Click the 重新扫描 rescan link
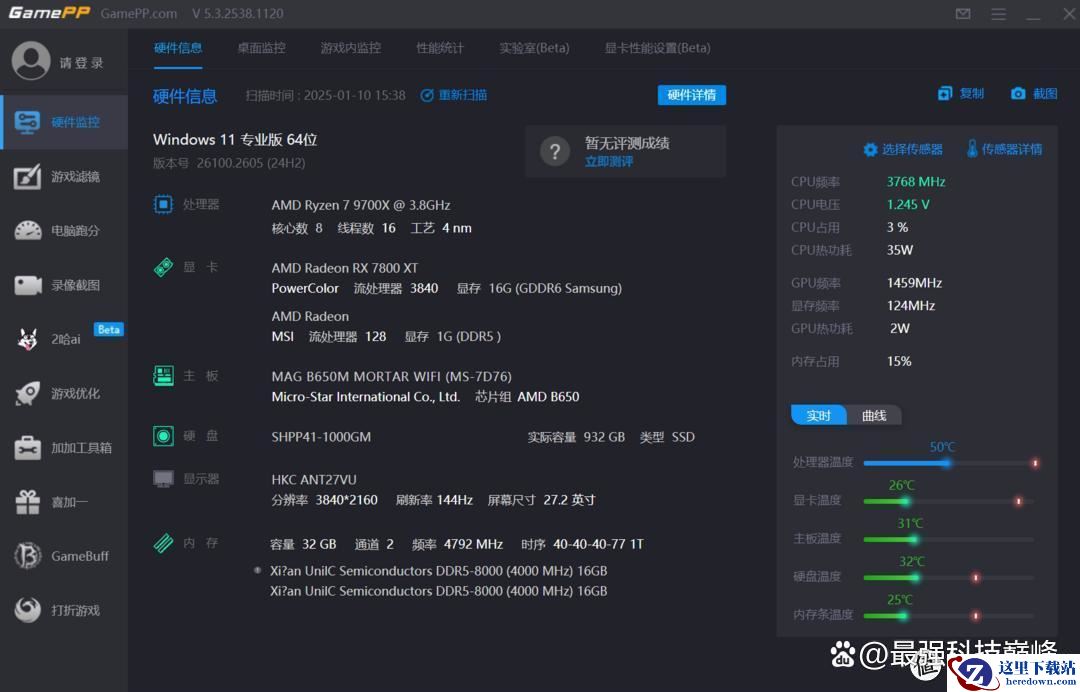This screenshot has height=692, width=1080. (x=454, y=95)
